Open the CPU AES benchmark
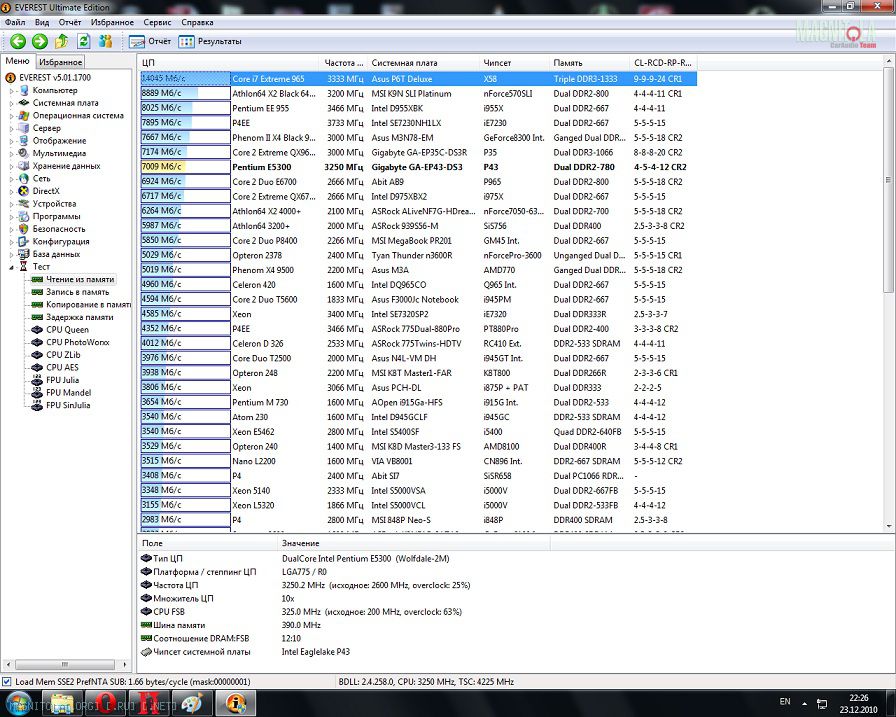The width and height of the screenshot is (896, 717). pyautogui.click(x=55, y=367)
